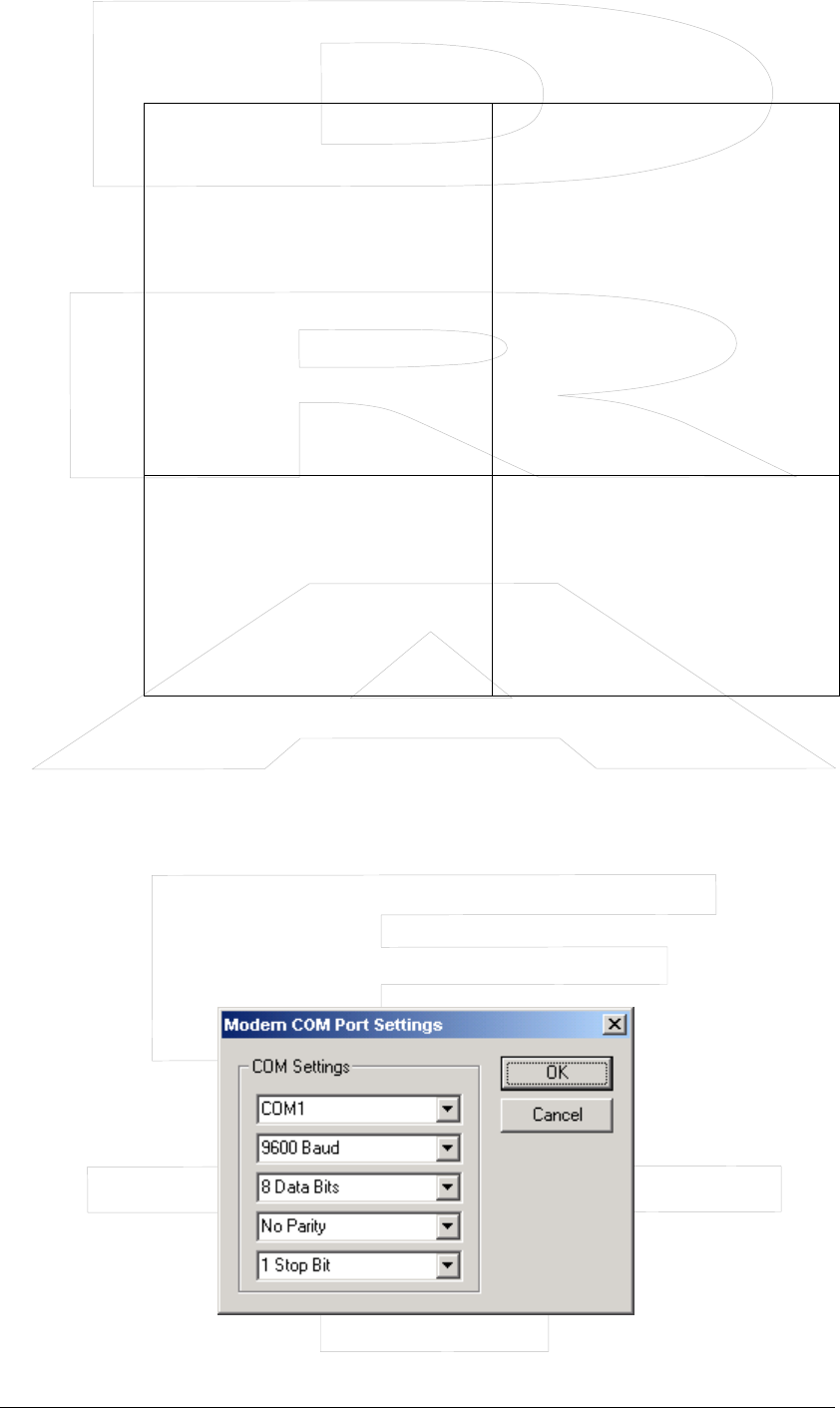The width and height of the screenshot is (840, 1408).
Task: Click the COM Settings group label
Action: click(300, 1067)
